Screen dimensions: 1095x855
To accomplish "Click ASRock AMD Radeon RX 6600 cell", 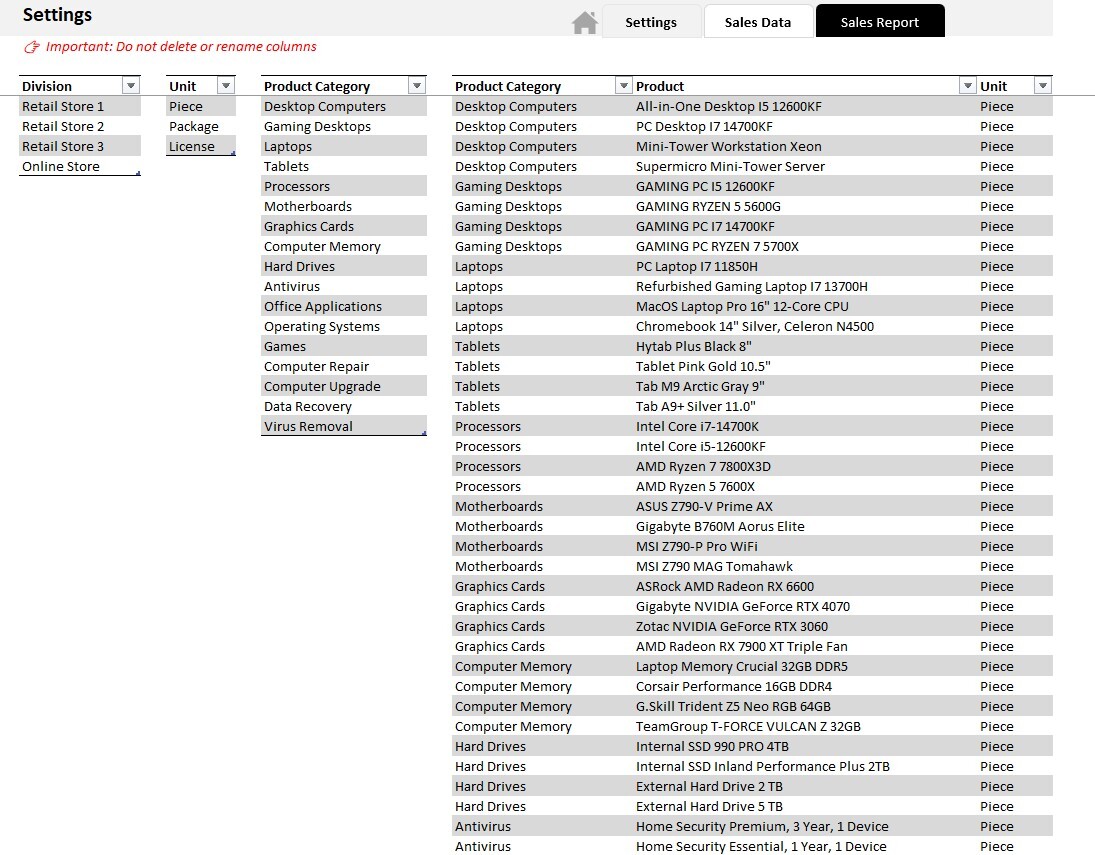I will (804, 587).
